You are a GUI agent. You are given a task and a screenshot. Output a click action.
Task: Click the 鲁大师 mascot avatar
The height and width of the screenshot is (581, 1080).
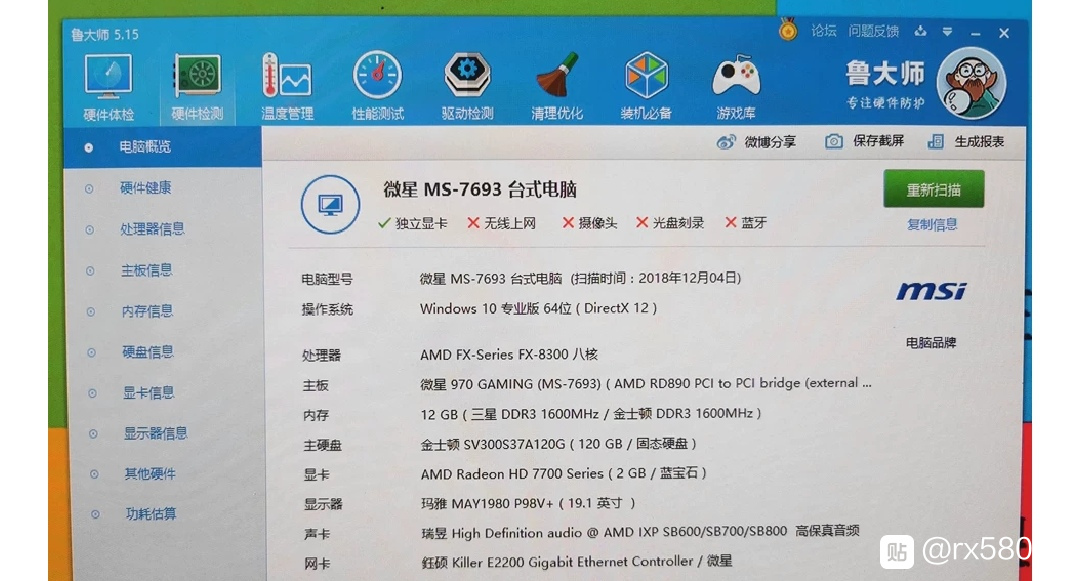[971, 83]
